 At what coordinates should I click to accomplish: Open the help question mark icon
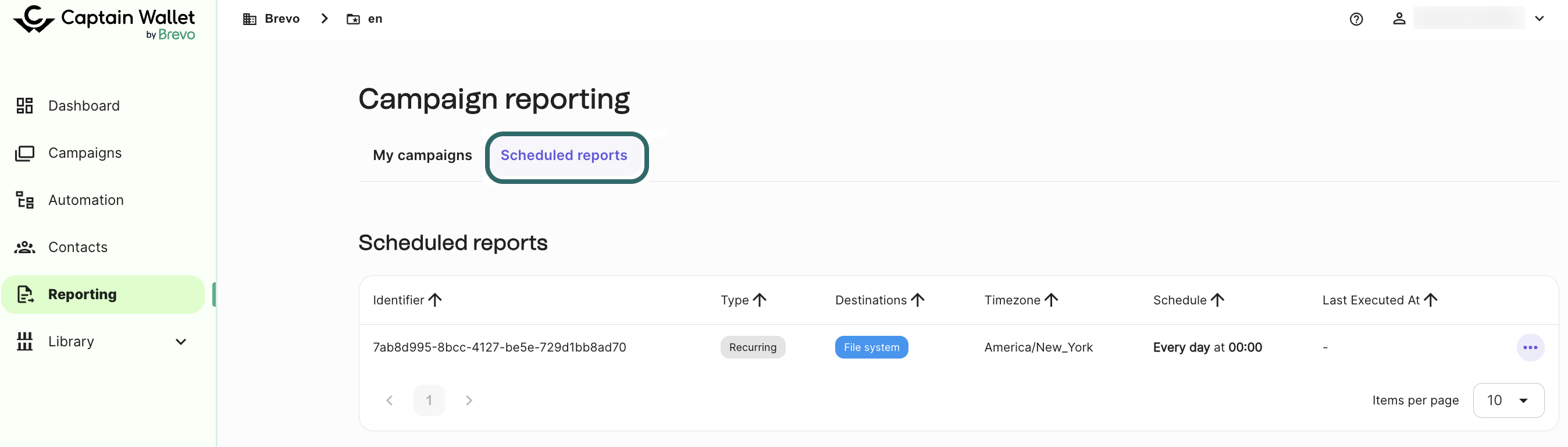pyautogui.click(x=1356, y=19)
